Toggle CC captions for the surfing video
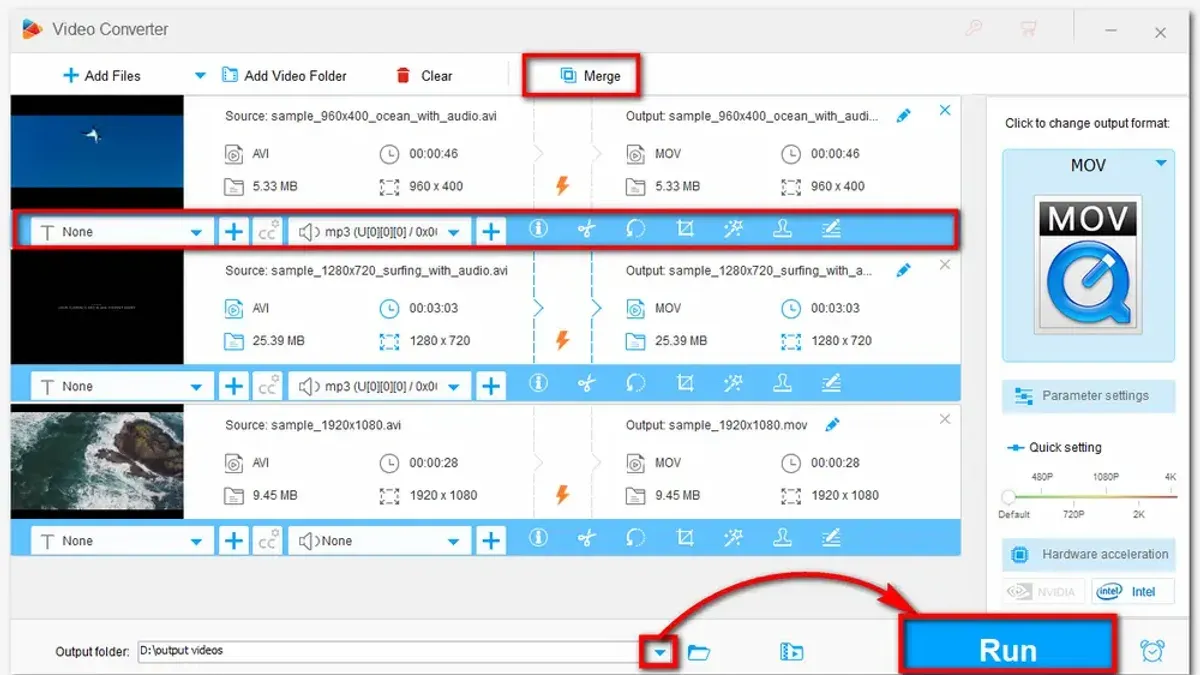The image size is (1200, 675). pos(267,386)
